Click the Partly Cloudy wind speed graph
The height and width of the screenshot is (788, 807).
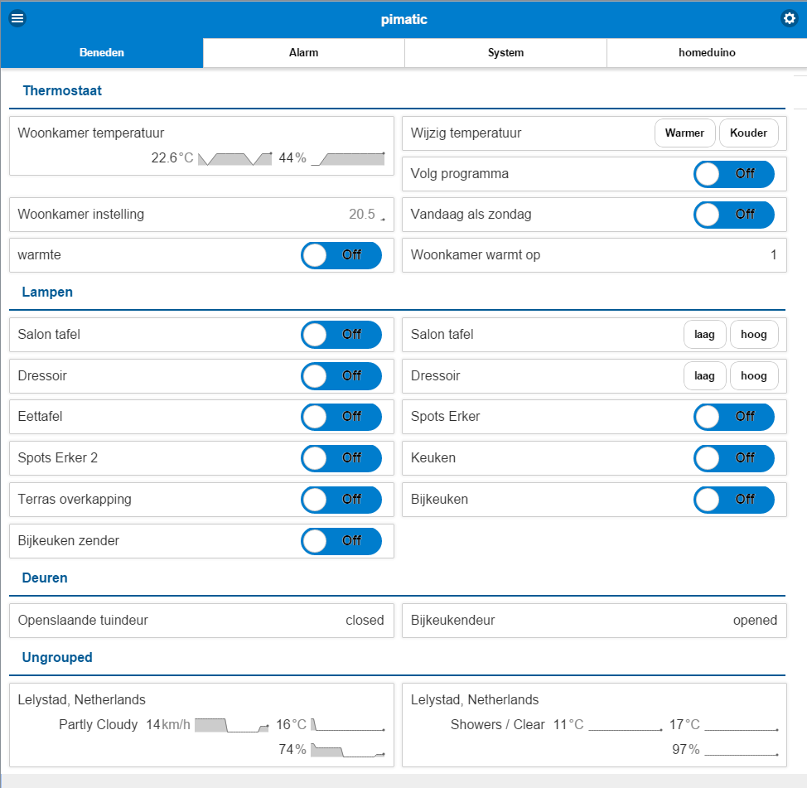tap(232, 725)
